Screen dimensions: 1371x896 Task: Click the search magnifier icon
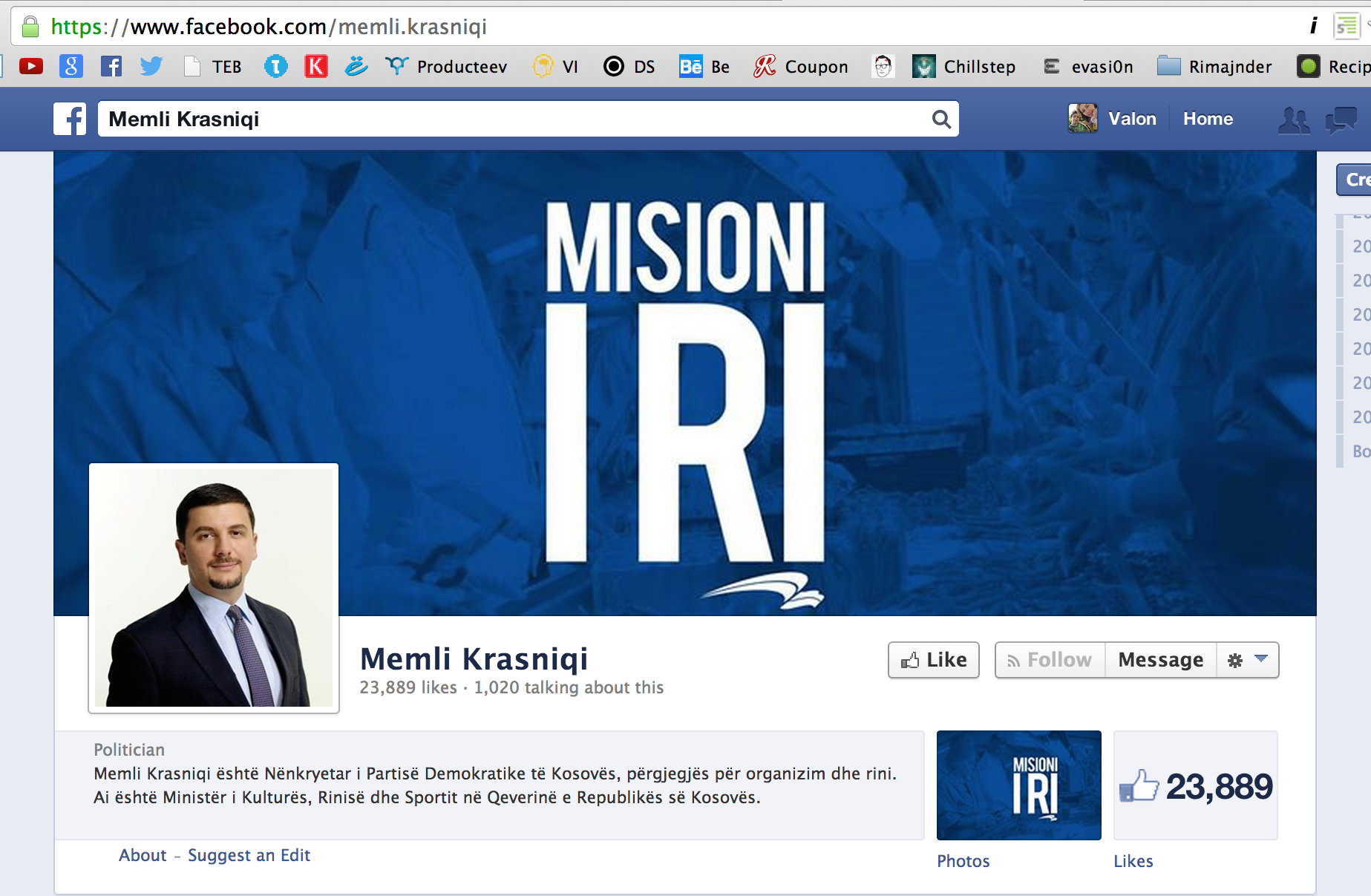tap(941, 119)
